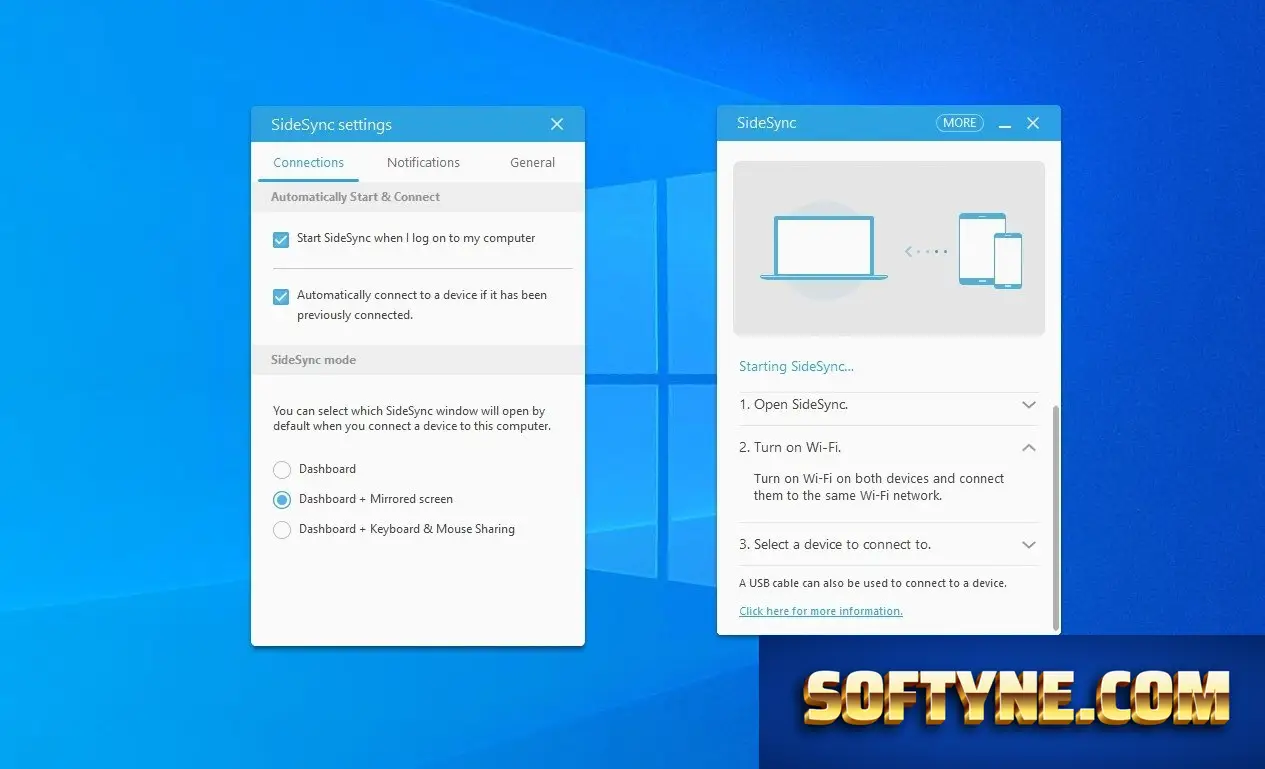The height and width of the screenshot is (769, 1265).
Task: Disable automatically connect to a device
Action: point(281,296)
